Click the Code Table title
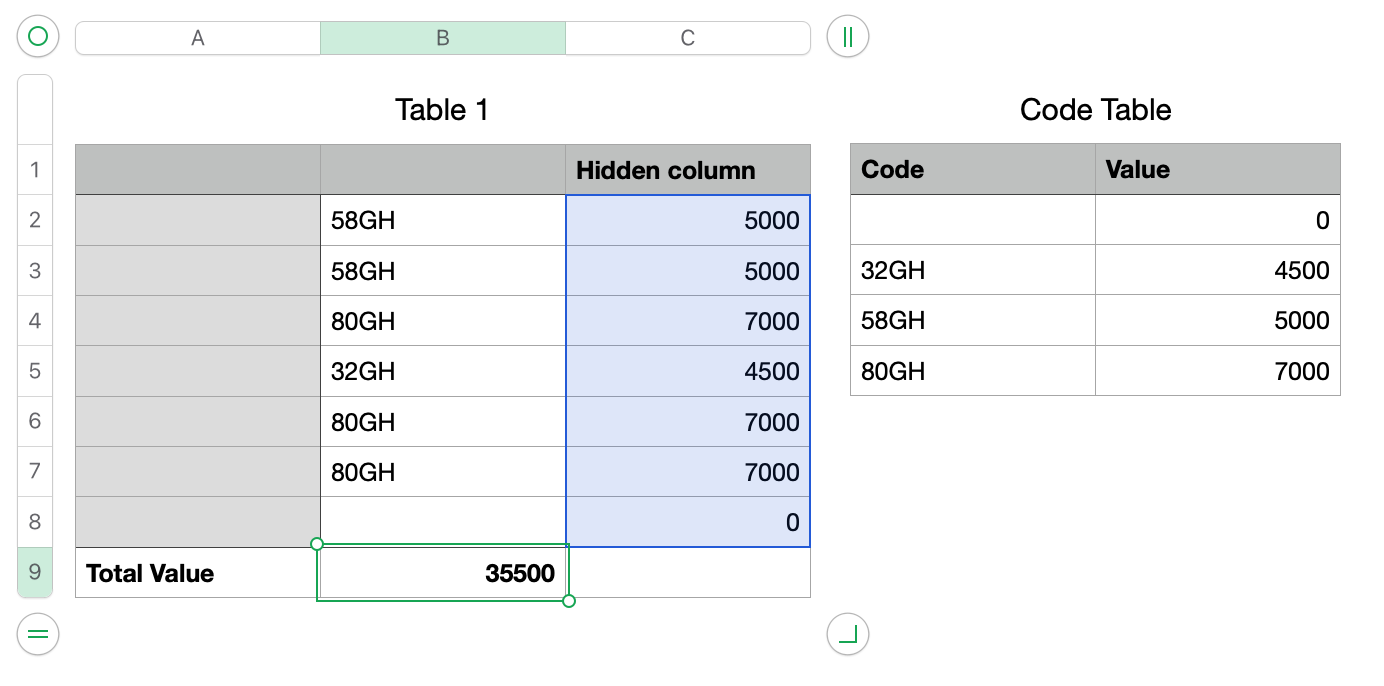Image resolution: width=1384 pixels, height=686 pixels. (1094, 110)
